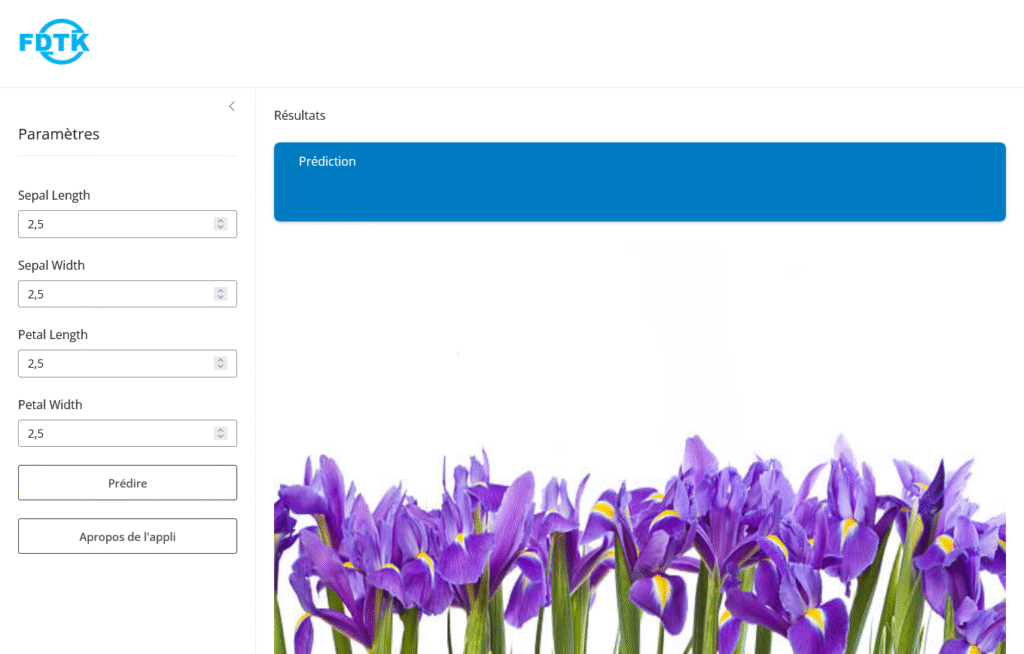
Task: Click the Résultats heading
Action: click(x=300, y=115)
